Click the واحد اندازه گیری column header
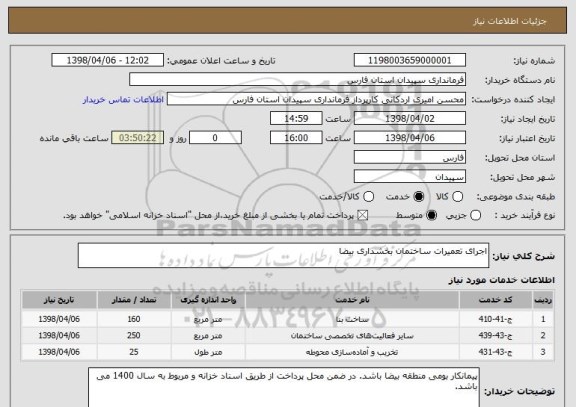Viewport: 576px width, 407px height. point(208,300)
